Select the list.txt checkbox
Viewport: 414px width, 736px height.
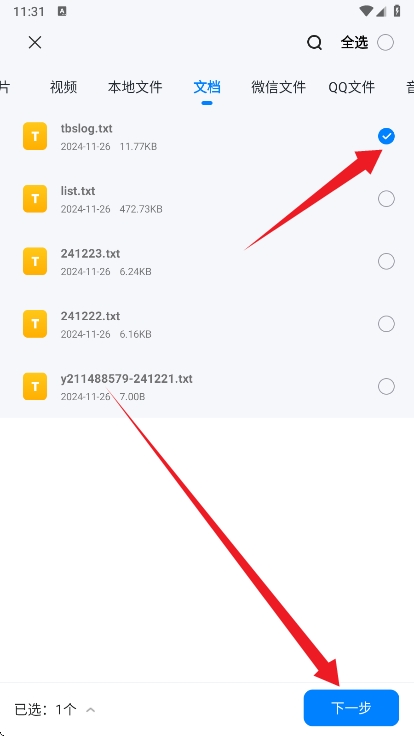[x=386, y=199]
